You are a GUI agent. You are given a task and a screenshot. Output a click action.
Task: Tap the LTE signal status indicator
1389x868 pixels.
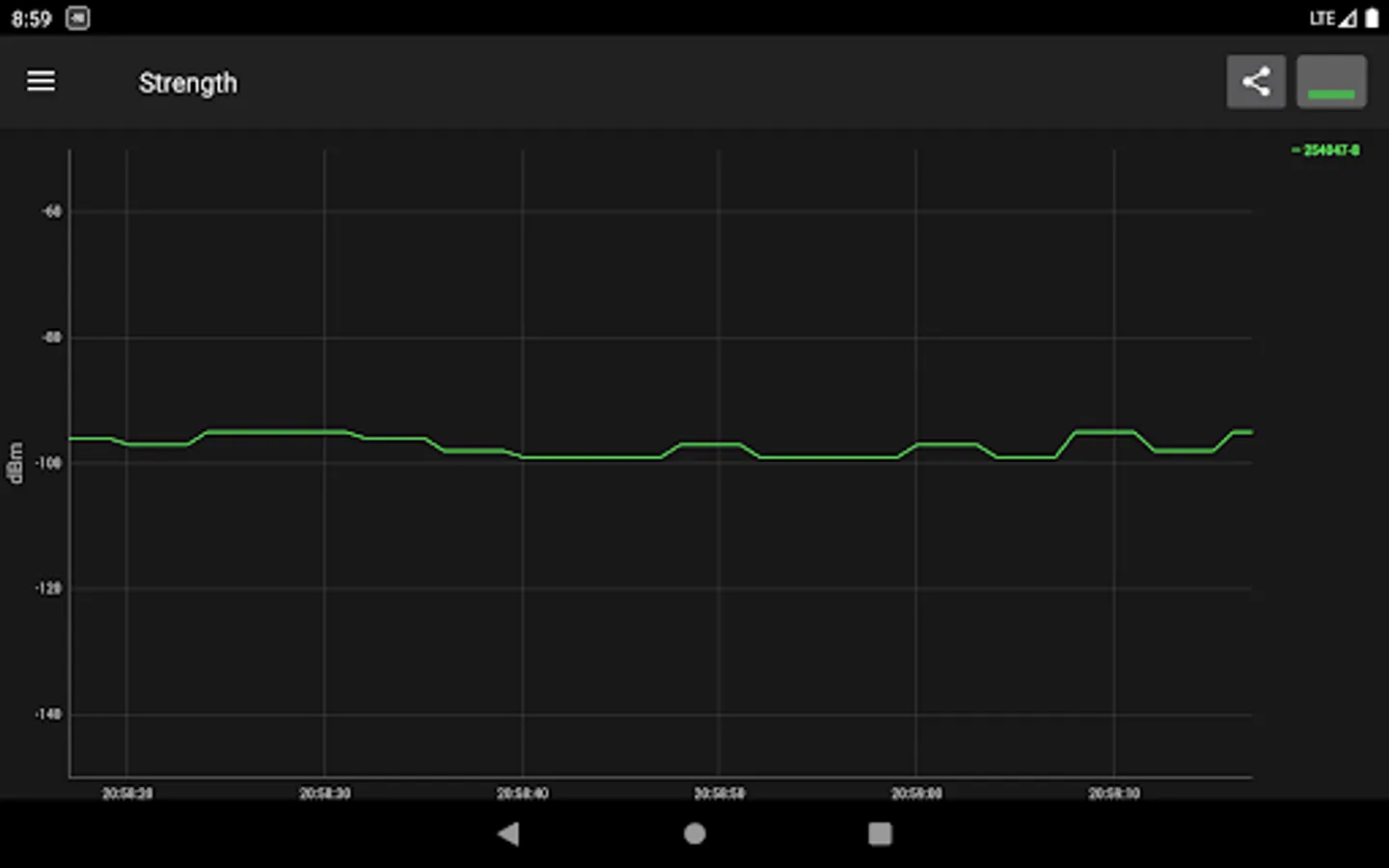tap(1333, 18)
